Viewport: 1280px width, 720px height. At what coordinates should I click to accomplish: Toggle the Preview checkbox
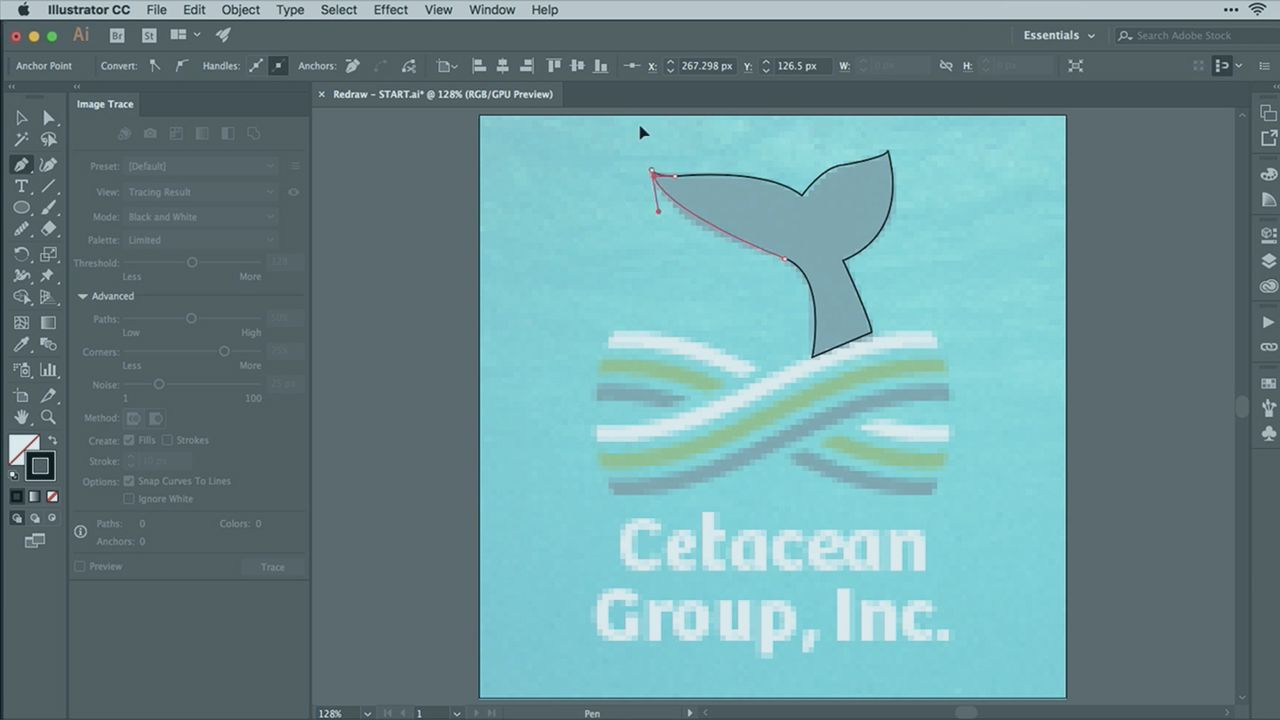(80, 567)
